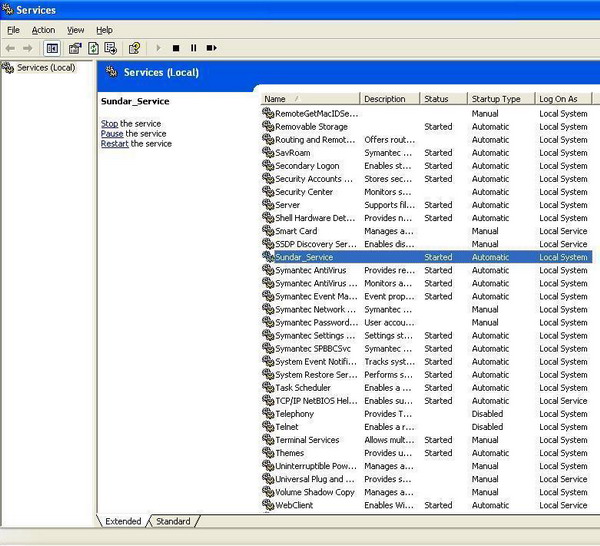Select the Symantec SPBBCSvc service

click(x=313, y=348)
